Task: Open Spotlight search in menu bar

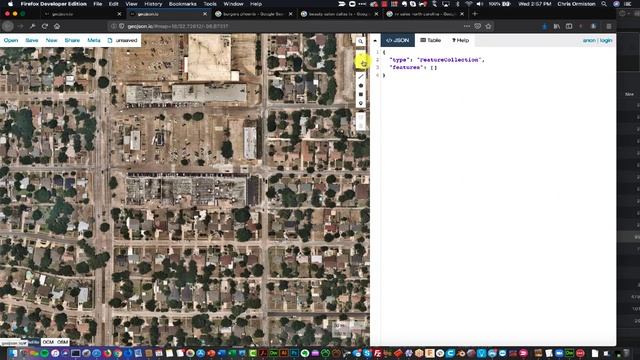Action: pyautogui.click(x=604, y=4)
